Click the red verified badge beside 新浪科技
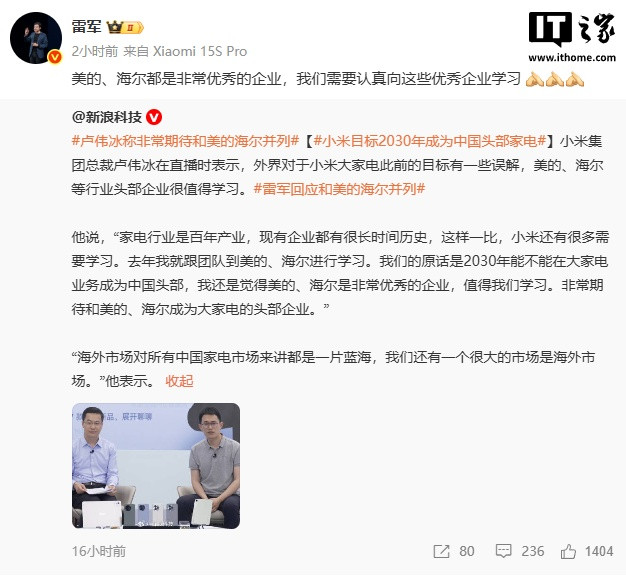Image resolution: width=626 pixels, height=576 pixels. pos(154,117)
